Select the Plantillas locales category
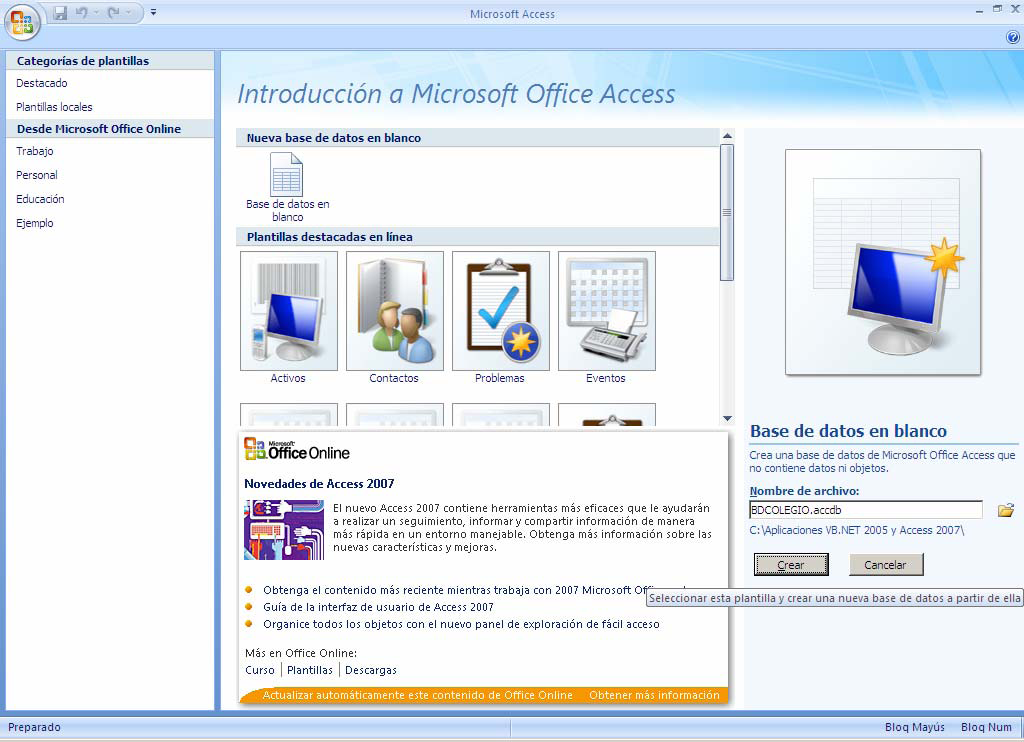1024x742 pixels. [54, 107]
